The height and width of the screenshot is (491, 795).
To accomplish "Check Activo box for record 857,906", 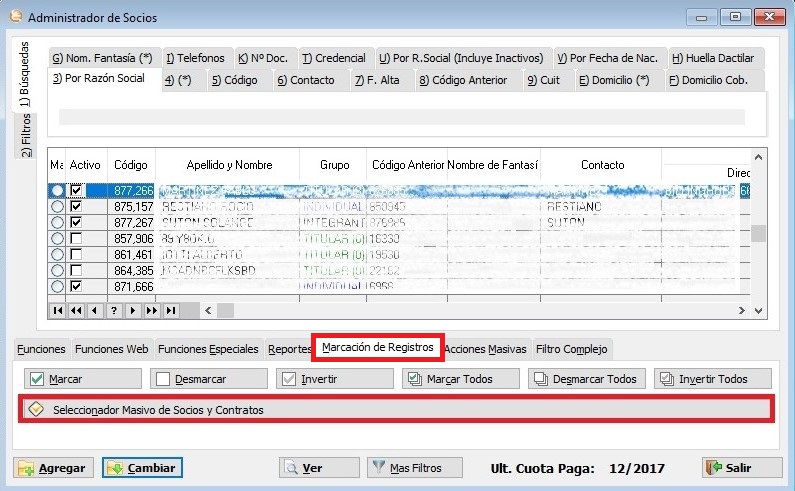I will tap(77, 238).
